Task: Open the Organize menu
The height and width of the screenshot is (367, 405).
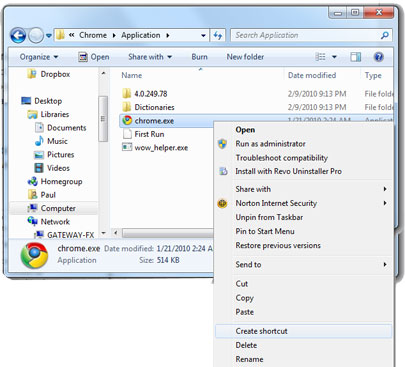Action: (x=39, y=57)
